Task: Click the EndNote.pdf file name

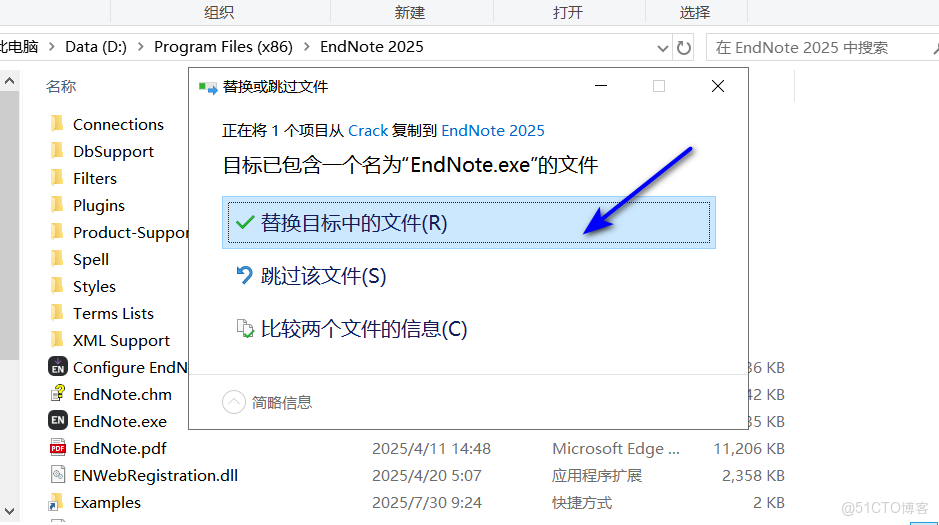Action: click(120, 448)
